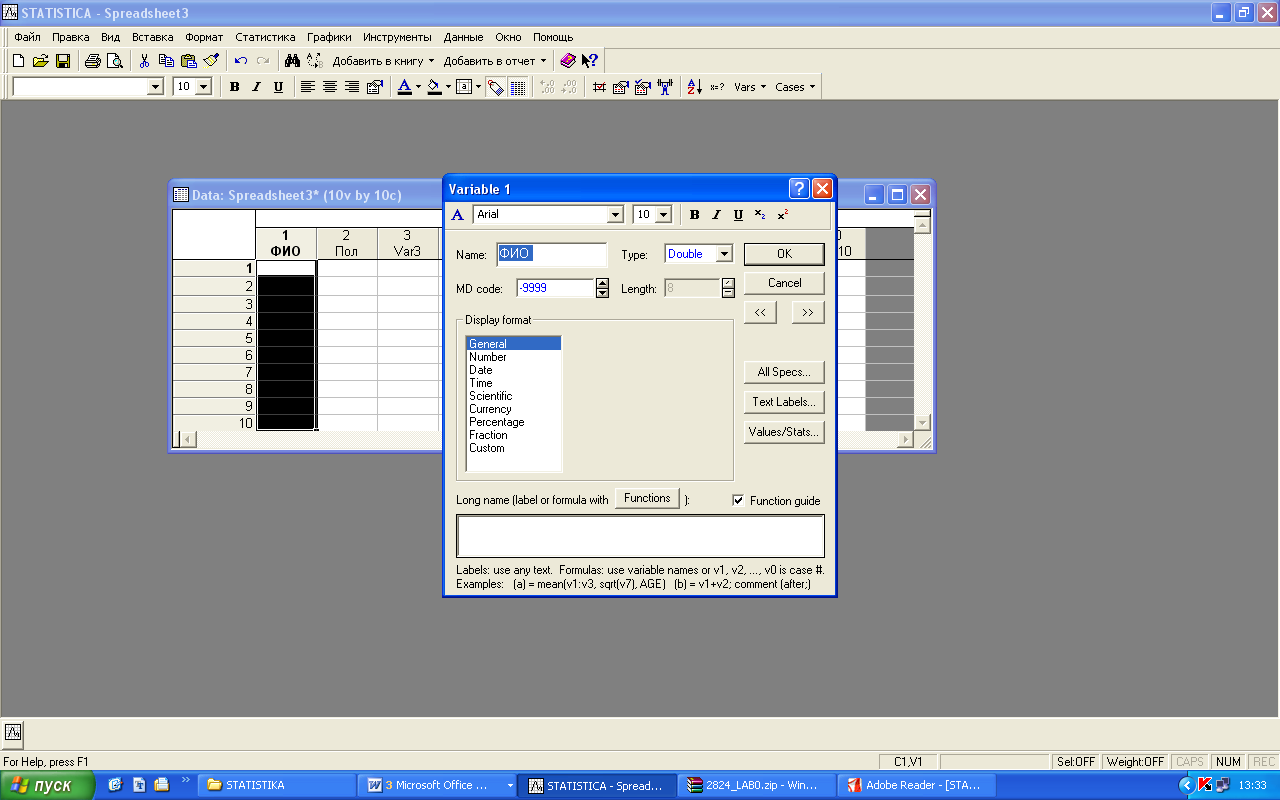This screenshot has width=1280, height=800.
Task: Align text left in the main toolbar
Action: pyautogui.click(x=307, y=87)
